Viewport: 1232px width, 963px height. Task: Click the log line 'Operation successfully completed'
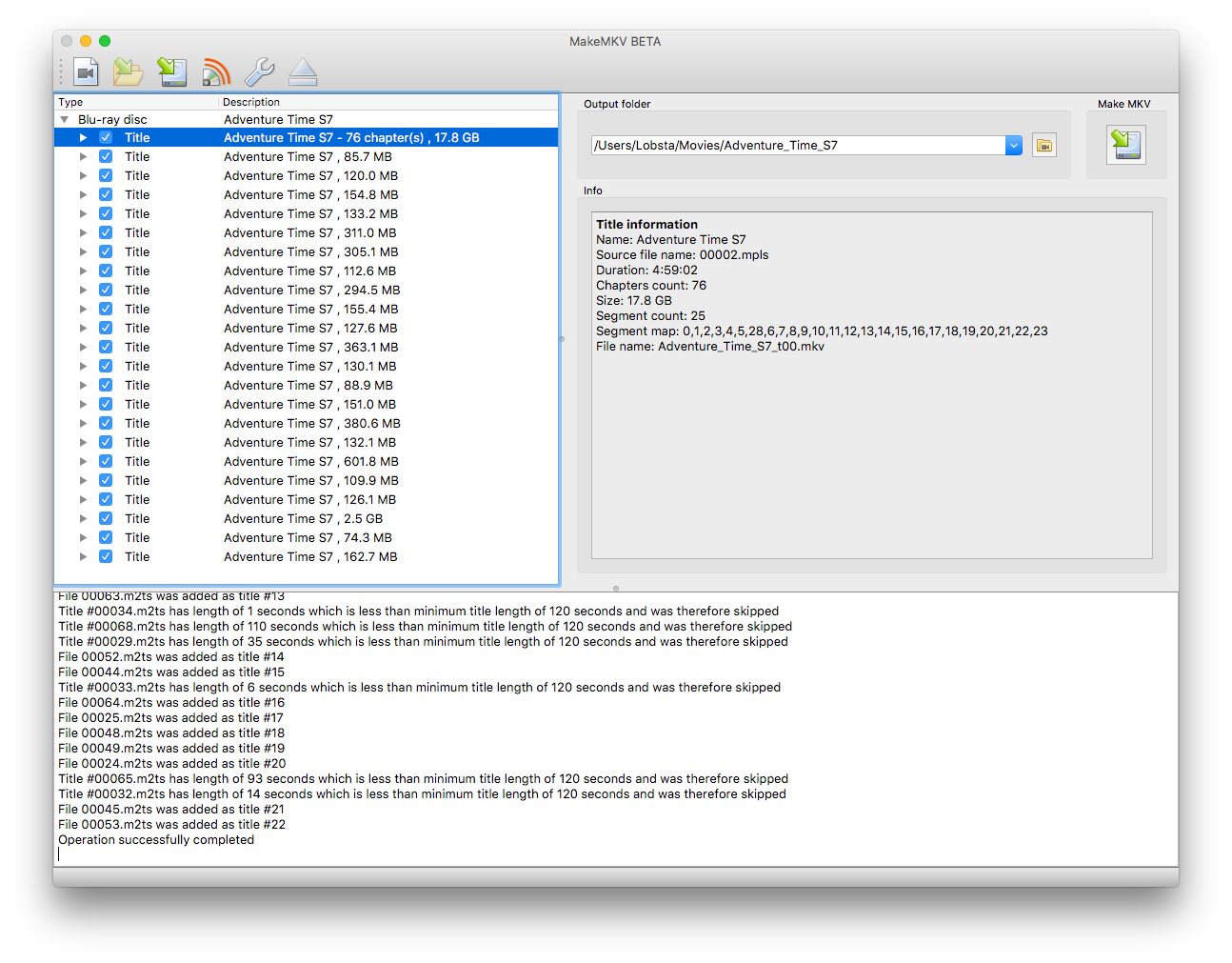pos(156,840)
